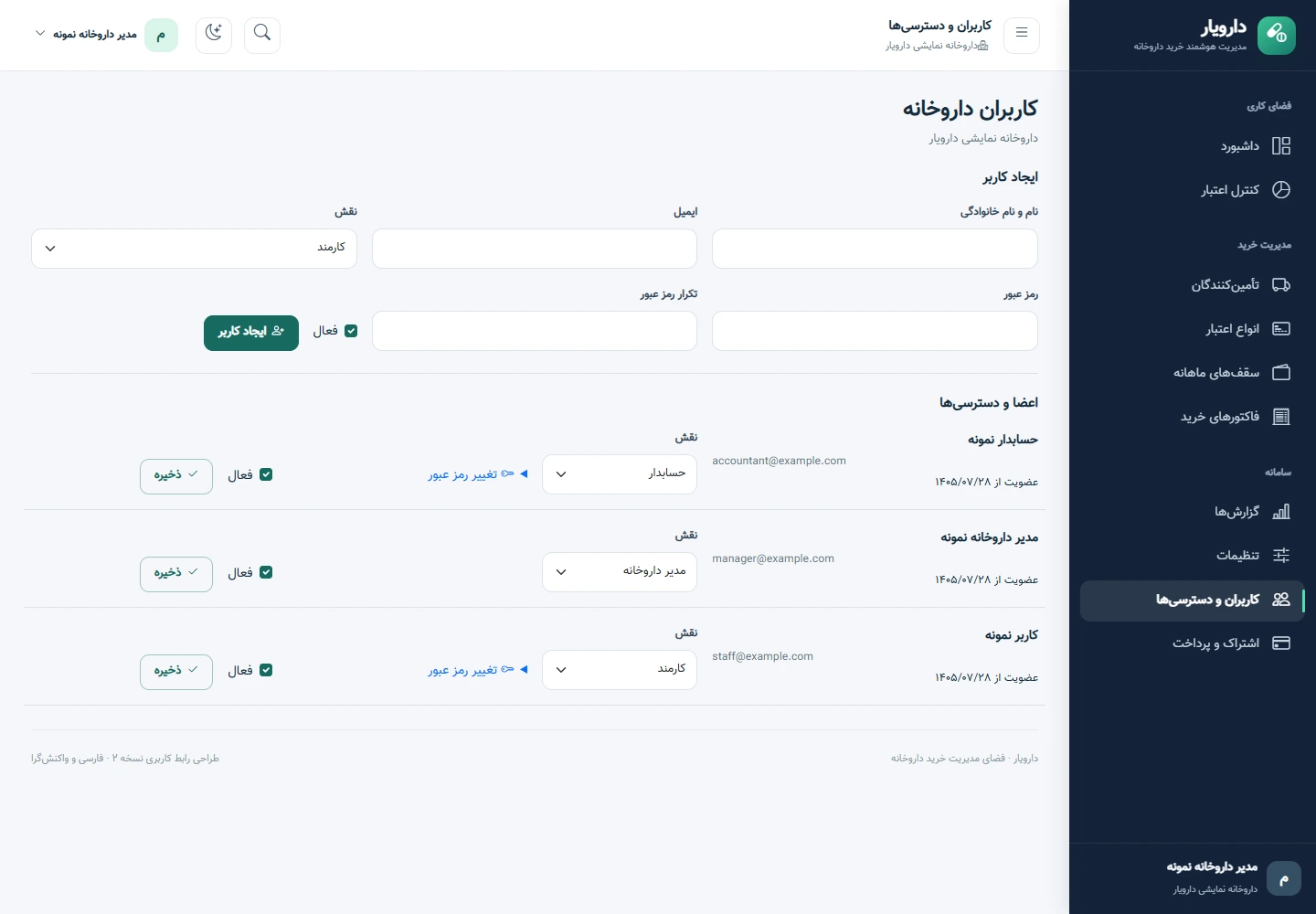Click the سقف‌های ماهانه wallet icon

tap(1281, 373)
